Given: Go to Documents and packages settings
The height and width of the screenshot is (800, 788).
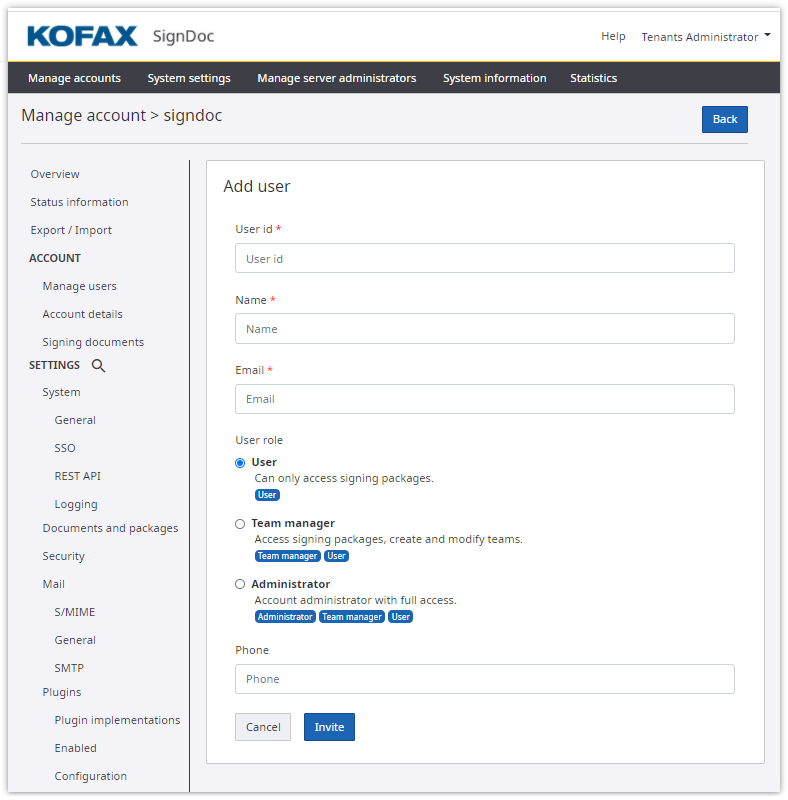Looking at the screenshot, I should [x=110, y=528].
